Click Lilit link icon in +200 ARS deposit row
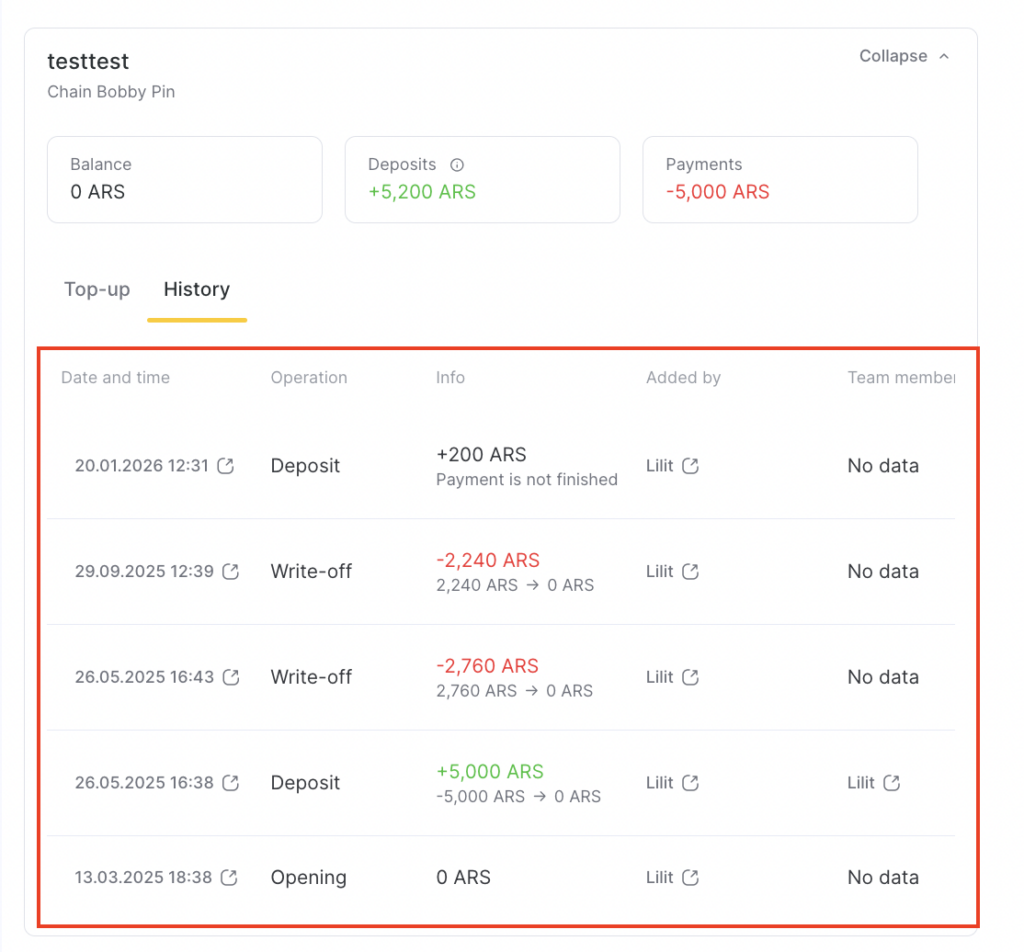The width and height of the screenshot is (1024, 952). click(690, 466)
